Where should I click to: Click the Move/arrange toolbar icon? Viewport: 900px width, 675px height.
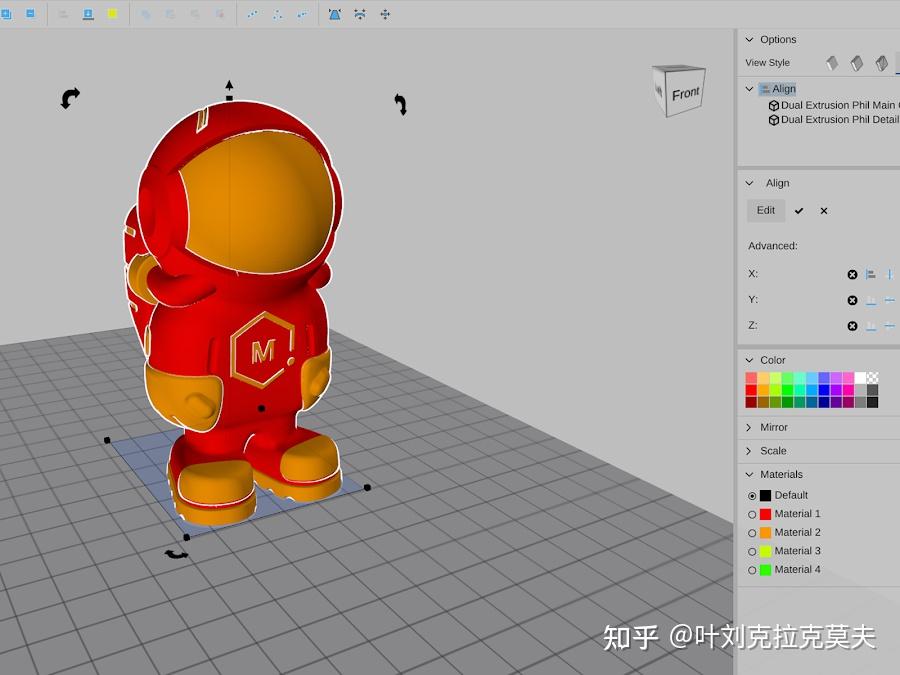click(x=384, y=14)
